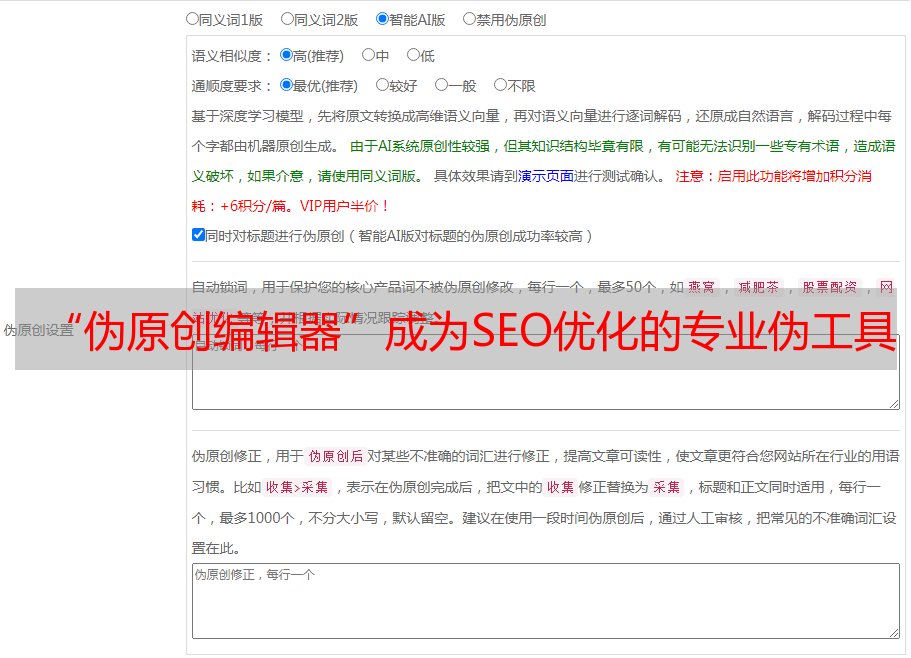The width and height of the screenshot is (911, 658).
Task: Set 通顺度要求 to 最优(推荐)
Action: pyautogui.click(x=286, y=85)
